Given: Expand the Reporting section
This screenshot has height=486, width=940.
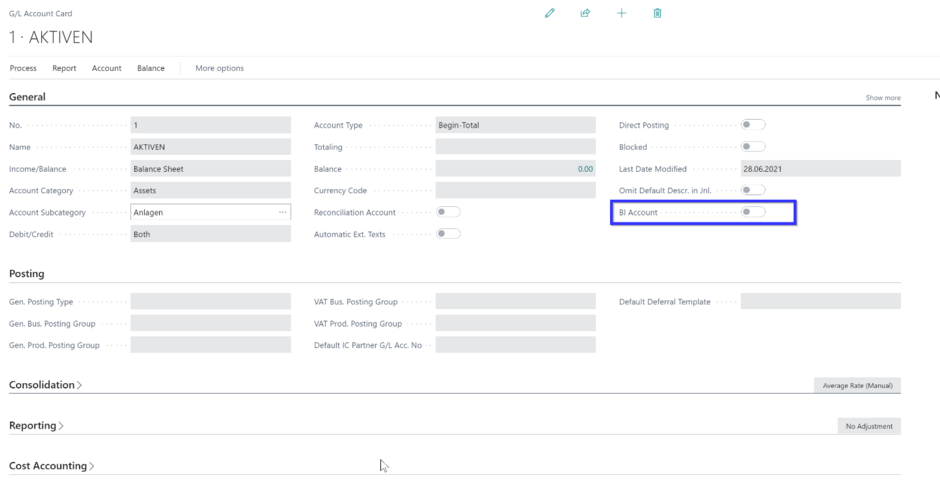Looking at the screenshot, I should tap(36, 426).
